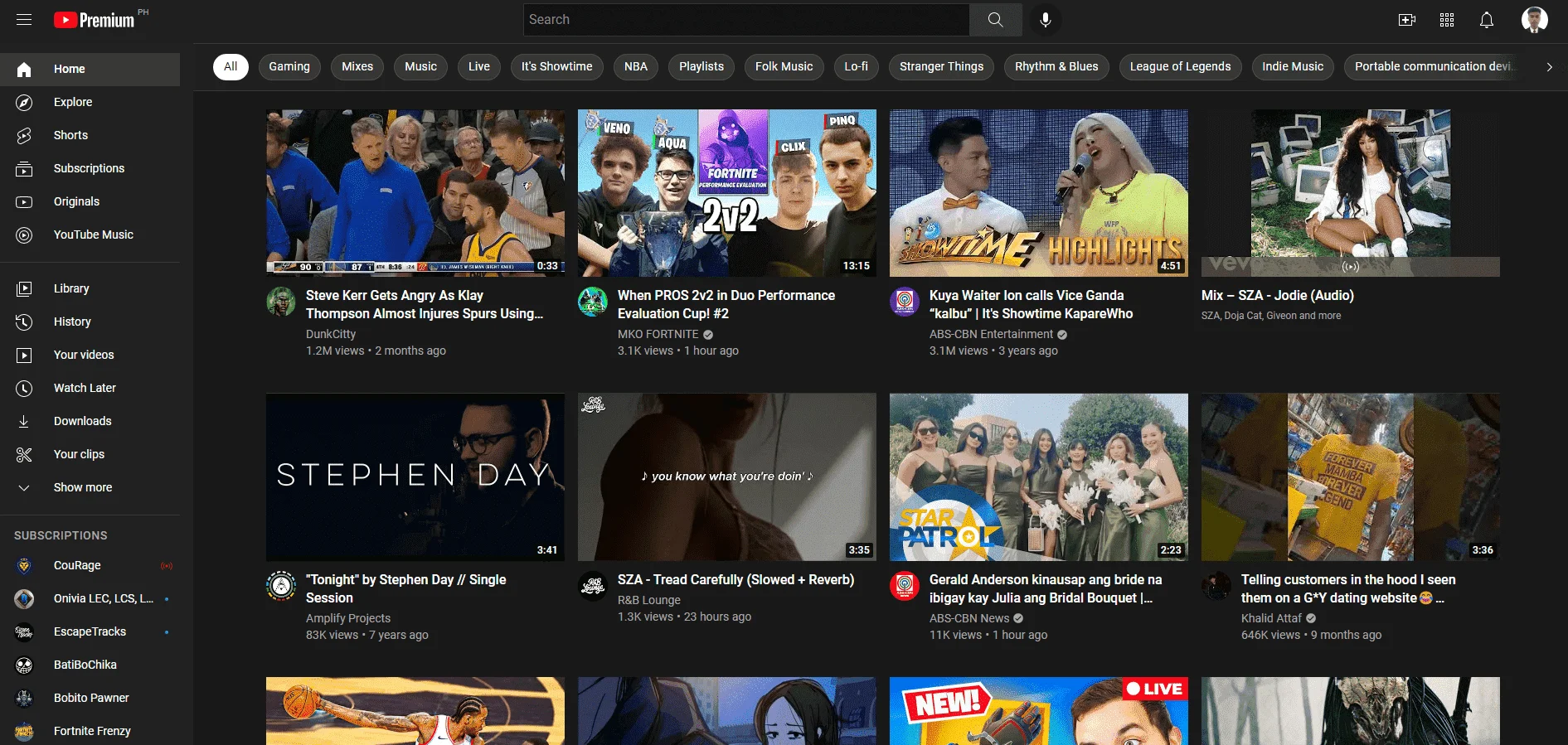Select the Stranger Things chip

point(942,67)
